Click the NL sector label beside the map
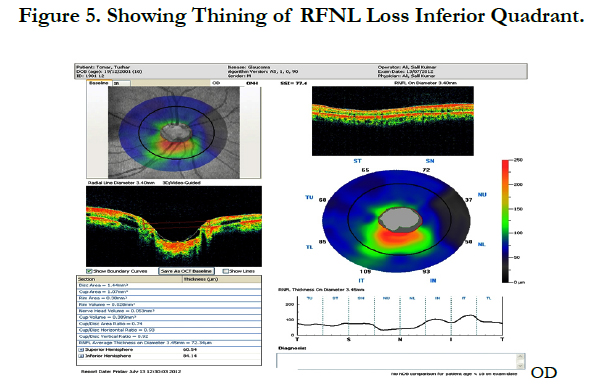 [x=482, y=244]
